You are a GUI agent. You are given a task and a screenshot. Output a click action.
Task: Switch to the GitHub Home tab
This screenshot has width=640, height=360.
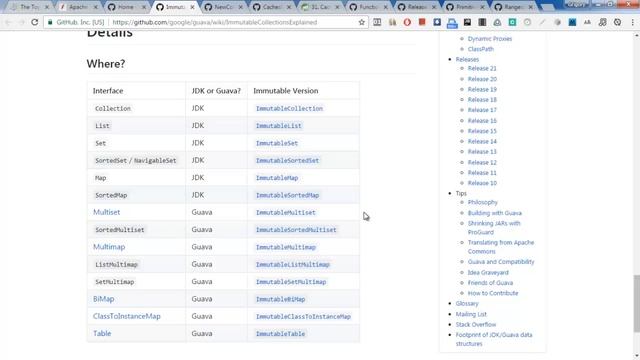click(x=125, y=7)
